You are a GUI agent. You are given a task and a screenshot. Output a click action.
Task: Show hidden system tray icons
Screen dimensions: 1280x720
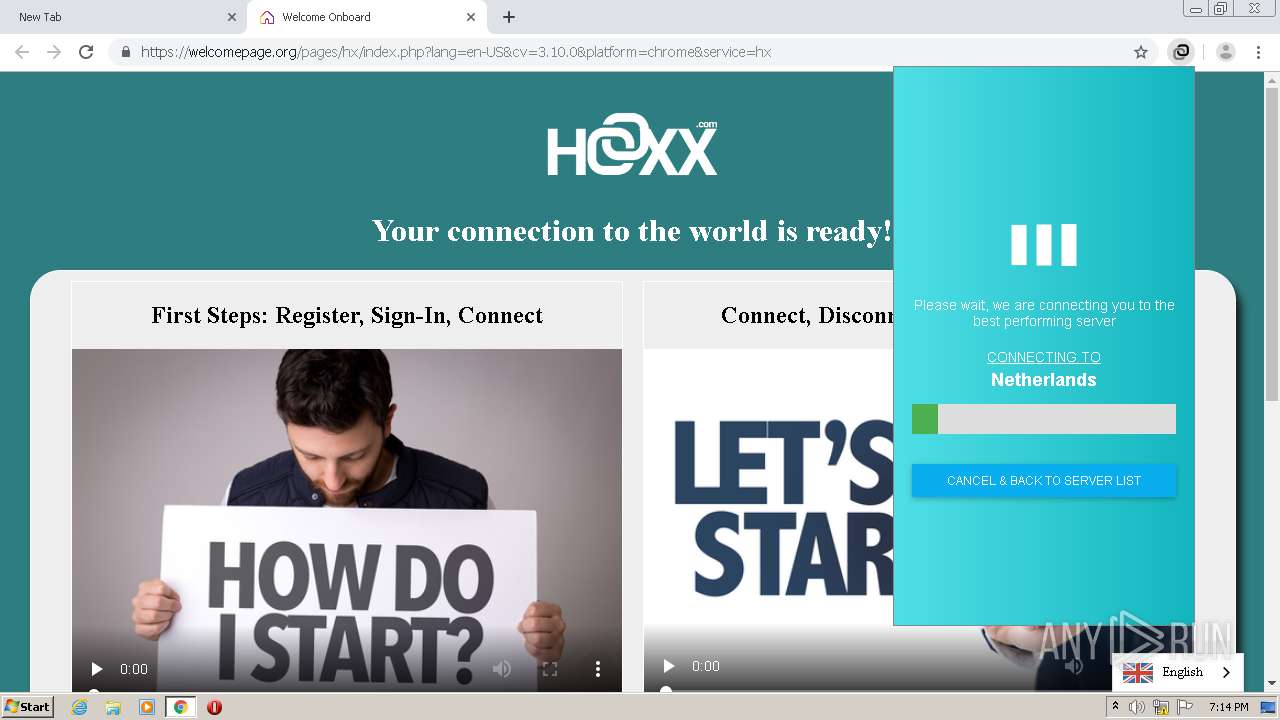(1115, 707)
